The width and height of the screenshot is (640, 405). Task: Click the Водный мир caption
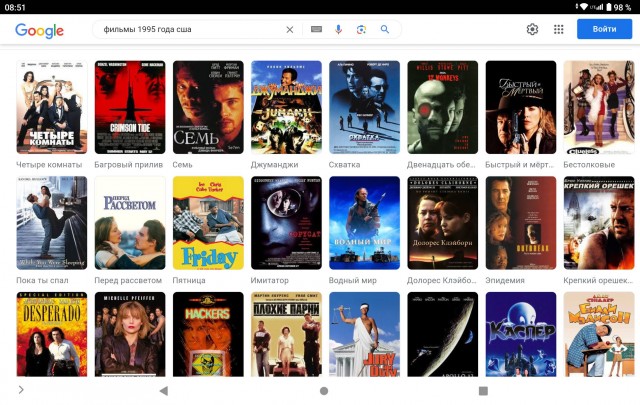click(353, 280)
